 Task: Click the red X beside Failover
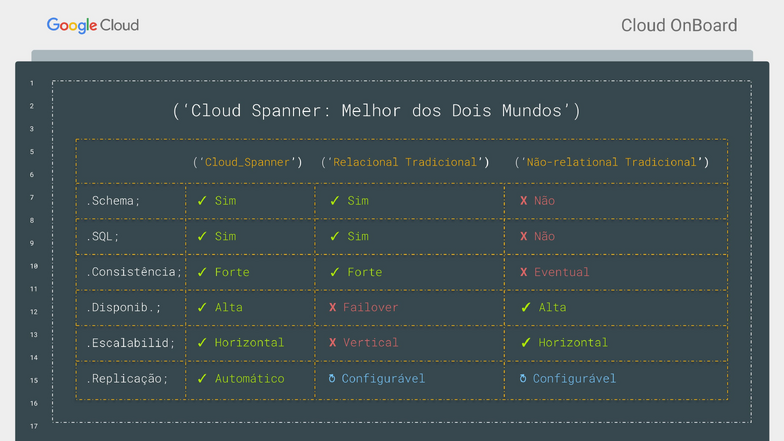pyautogui.click(x=333, y=308)
